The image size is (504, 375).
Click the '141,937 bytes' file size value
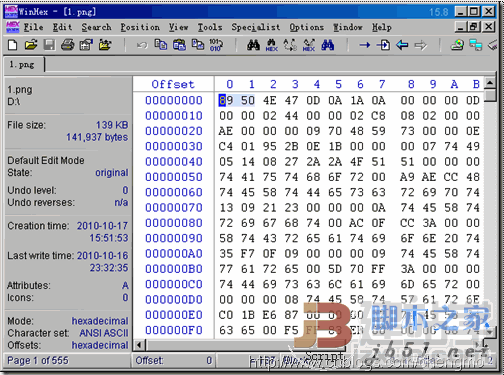click(97, 137)
